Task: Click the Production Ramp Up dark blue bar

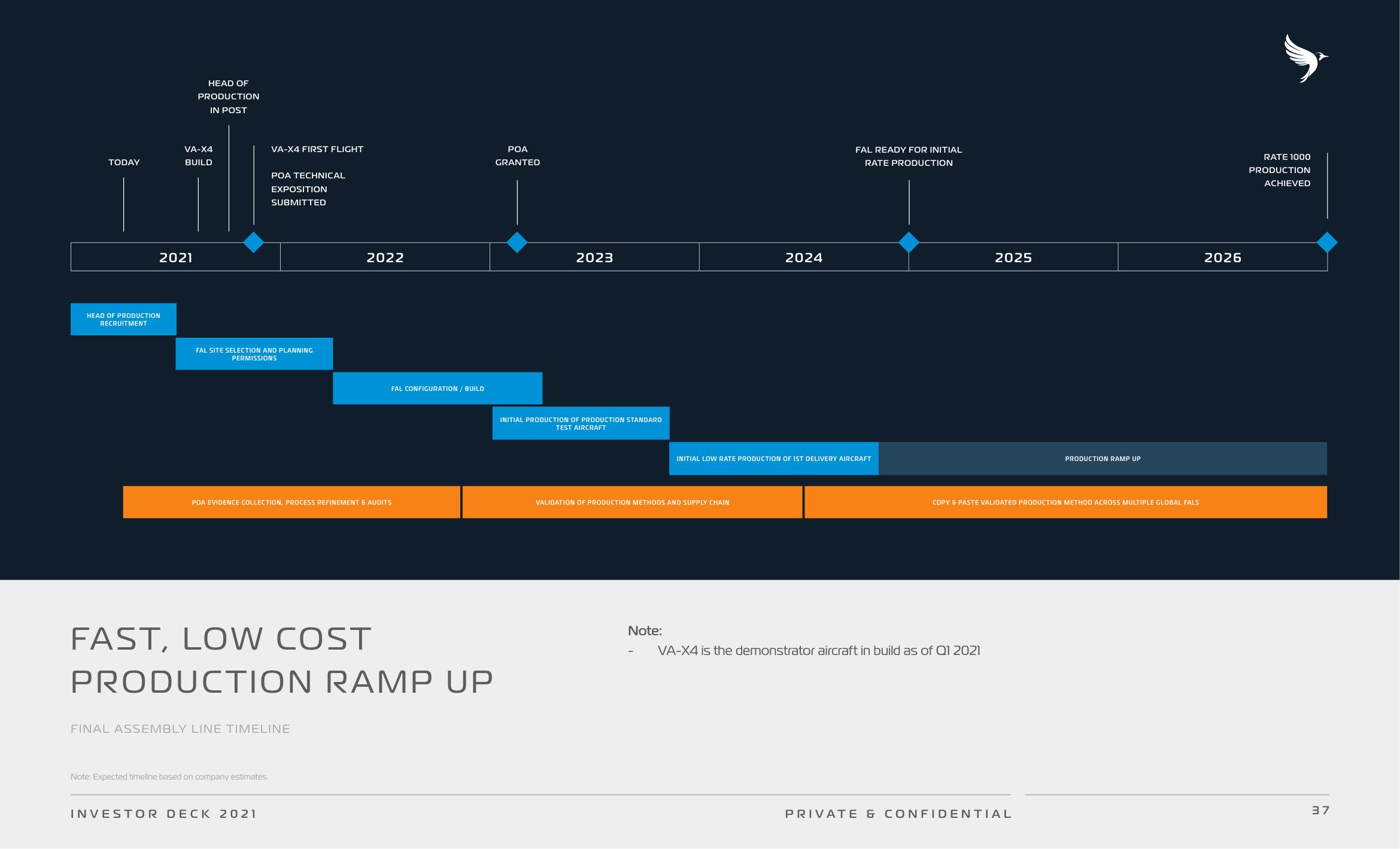Action: click(x=1102, y=458)
